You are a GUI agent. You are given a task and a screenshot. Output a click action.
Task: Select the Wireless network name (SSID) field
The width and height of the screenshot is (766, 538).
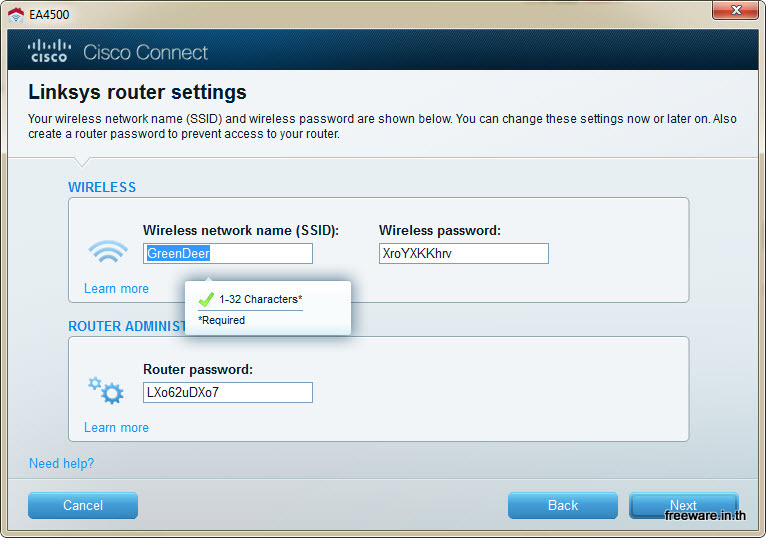(228, 254)
